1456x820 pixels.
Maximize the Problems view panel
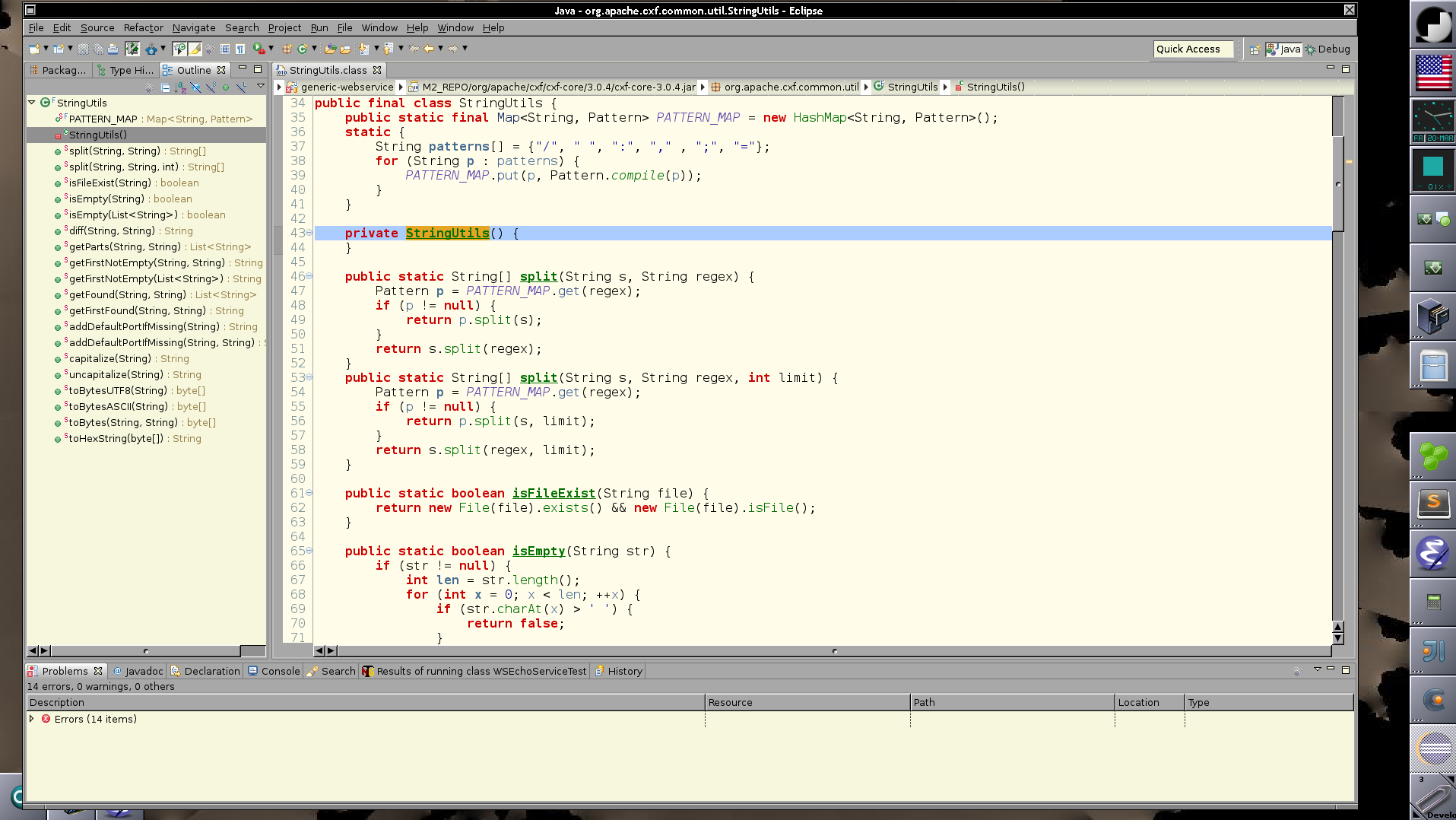point(1345,669)
